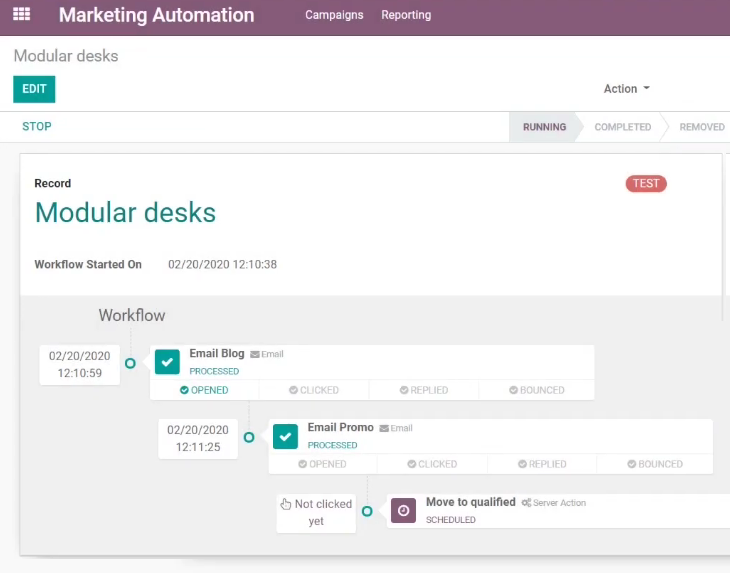The height and width of the screenshot is (573, 730).
Task: Click the EDIT button
Action: (34, 89)
